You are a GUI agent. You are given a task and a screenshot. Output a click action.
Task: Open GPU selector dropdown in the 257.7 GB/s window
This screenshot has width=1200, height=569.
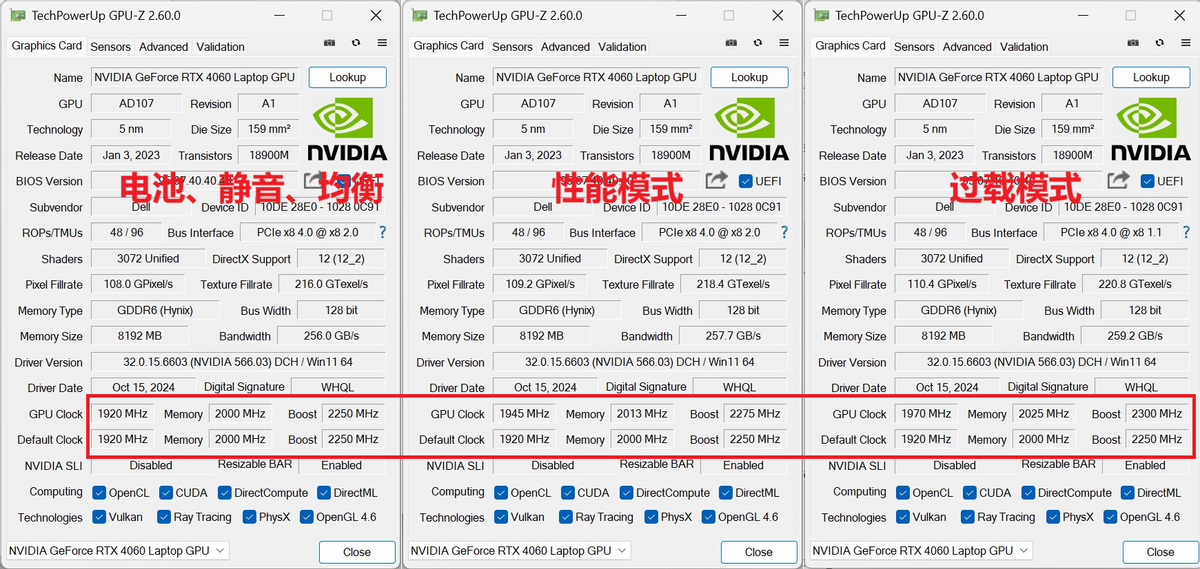519,550
